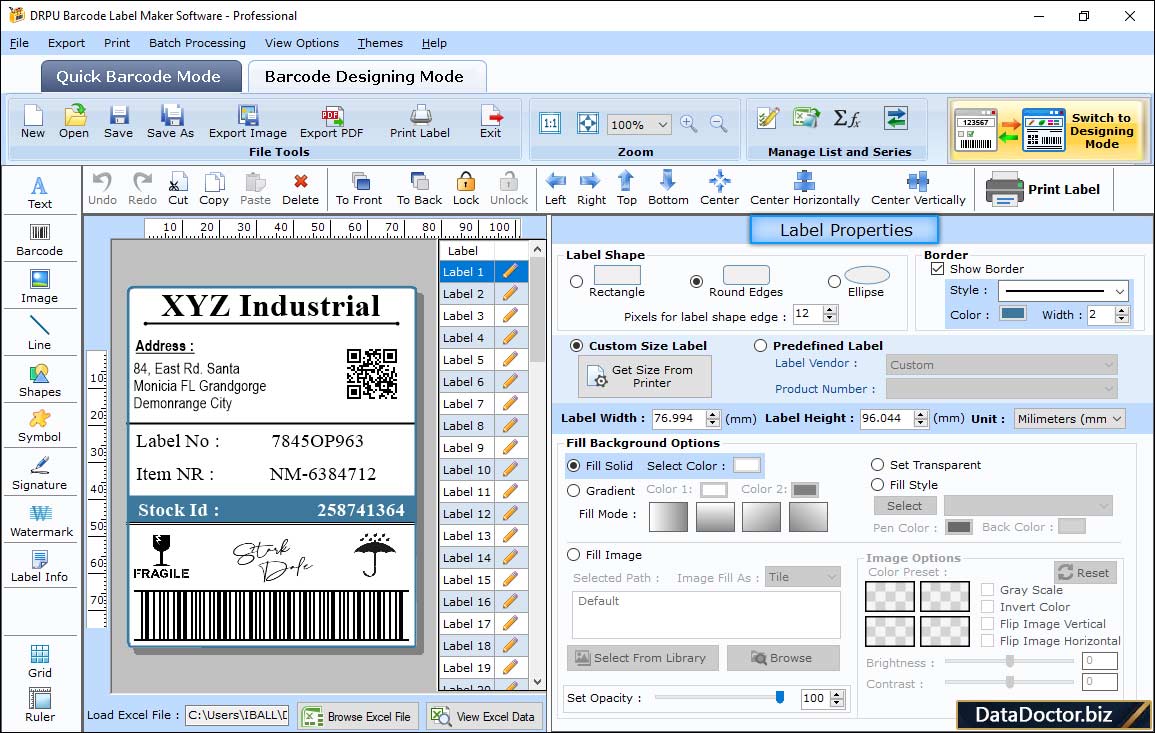Select Set Transparent option
Screen dimensions: 1155x733
pos(877,465)
